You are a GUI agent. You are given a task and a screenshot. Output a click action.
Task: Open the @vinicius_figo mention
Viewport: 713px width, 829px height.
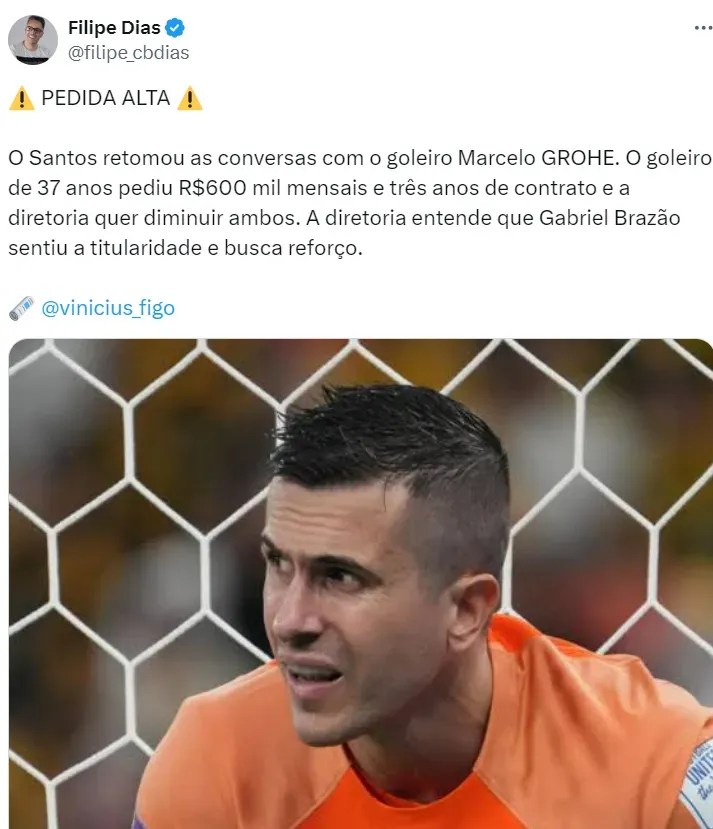pyautogui.click(x=108, y=308)
